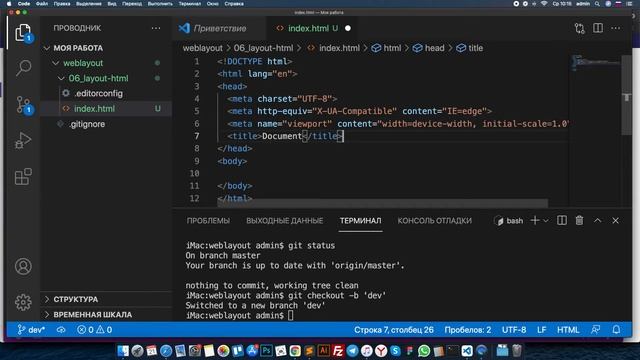The width and height of the screenshot is (640, 360).
Task: Open the Вид menu in menu bar
Action: tap(112, 4)
